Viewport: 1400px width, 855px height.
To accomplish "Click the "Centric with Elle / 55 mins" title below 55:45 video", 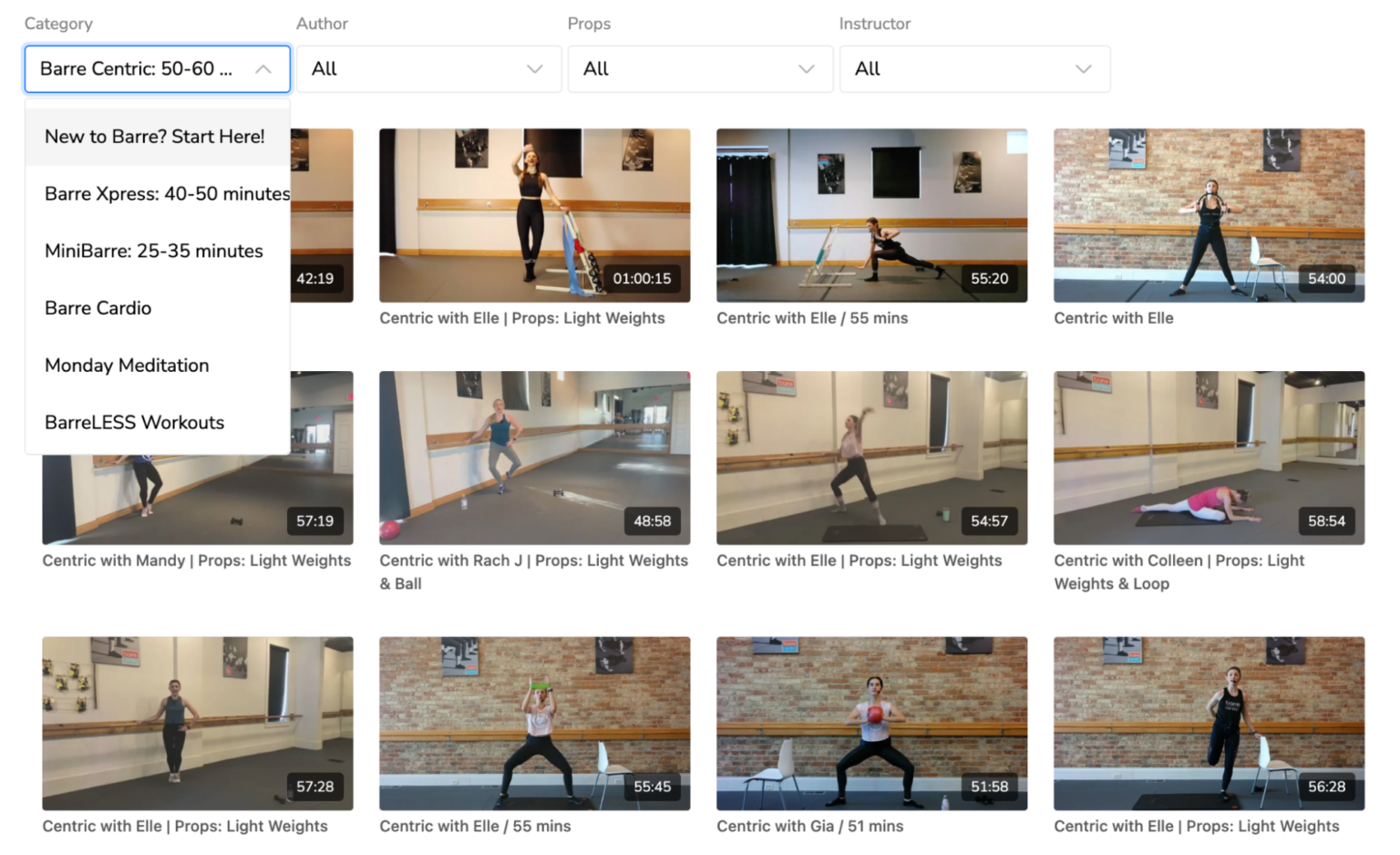I will (475, 826).
